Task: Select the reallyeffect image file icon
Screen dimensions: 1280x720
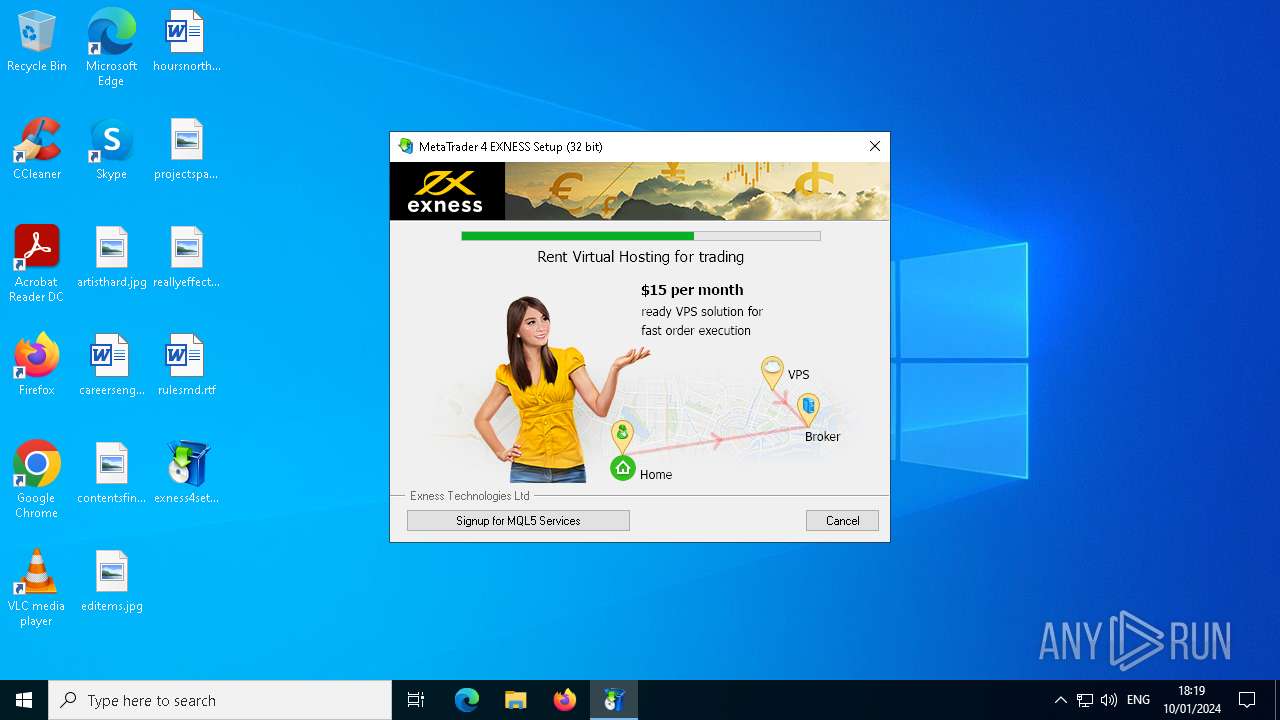Action: coord(186,256)
